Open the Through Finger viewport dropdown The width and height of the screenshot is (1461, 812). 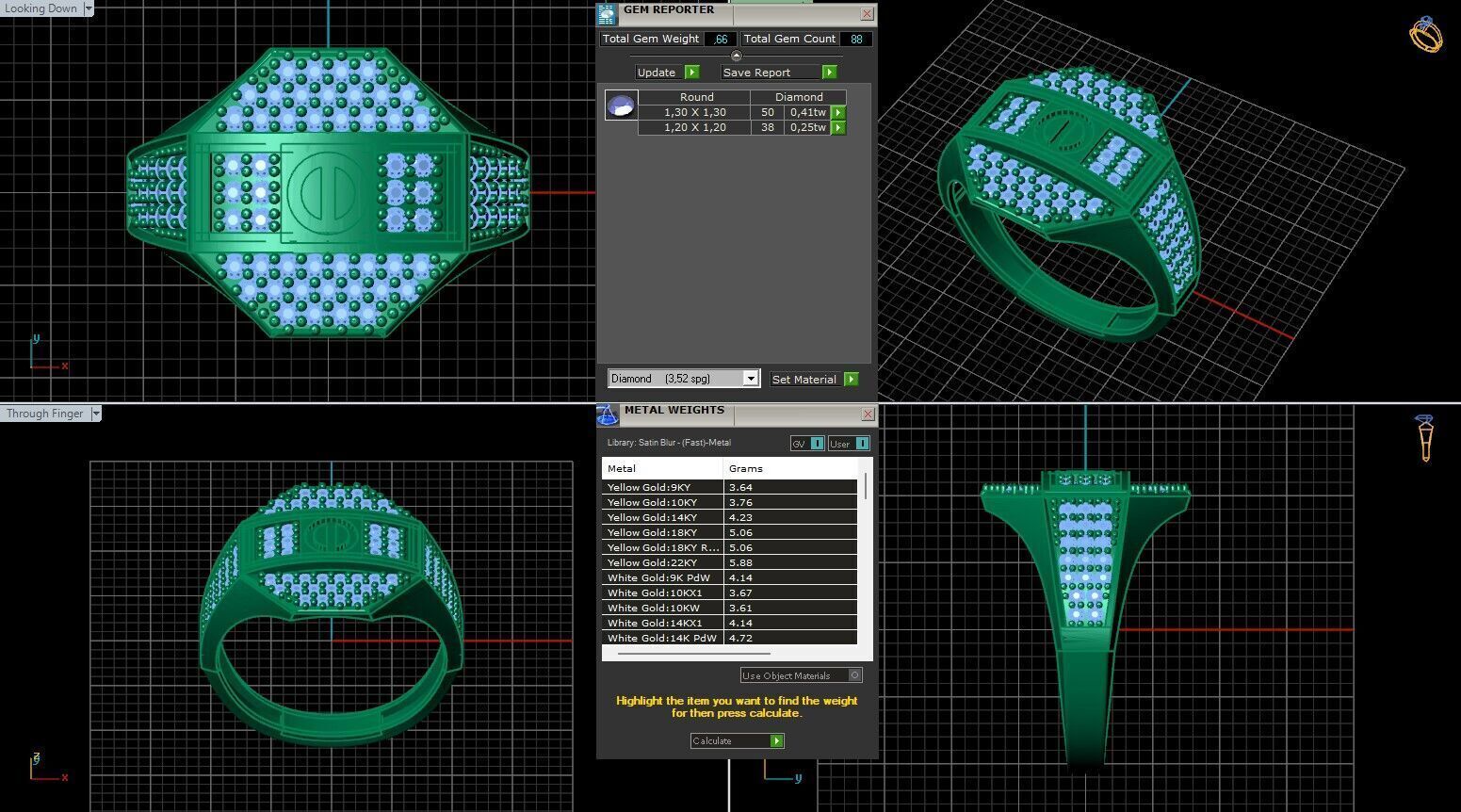tap(96, 414)
